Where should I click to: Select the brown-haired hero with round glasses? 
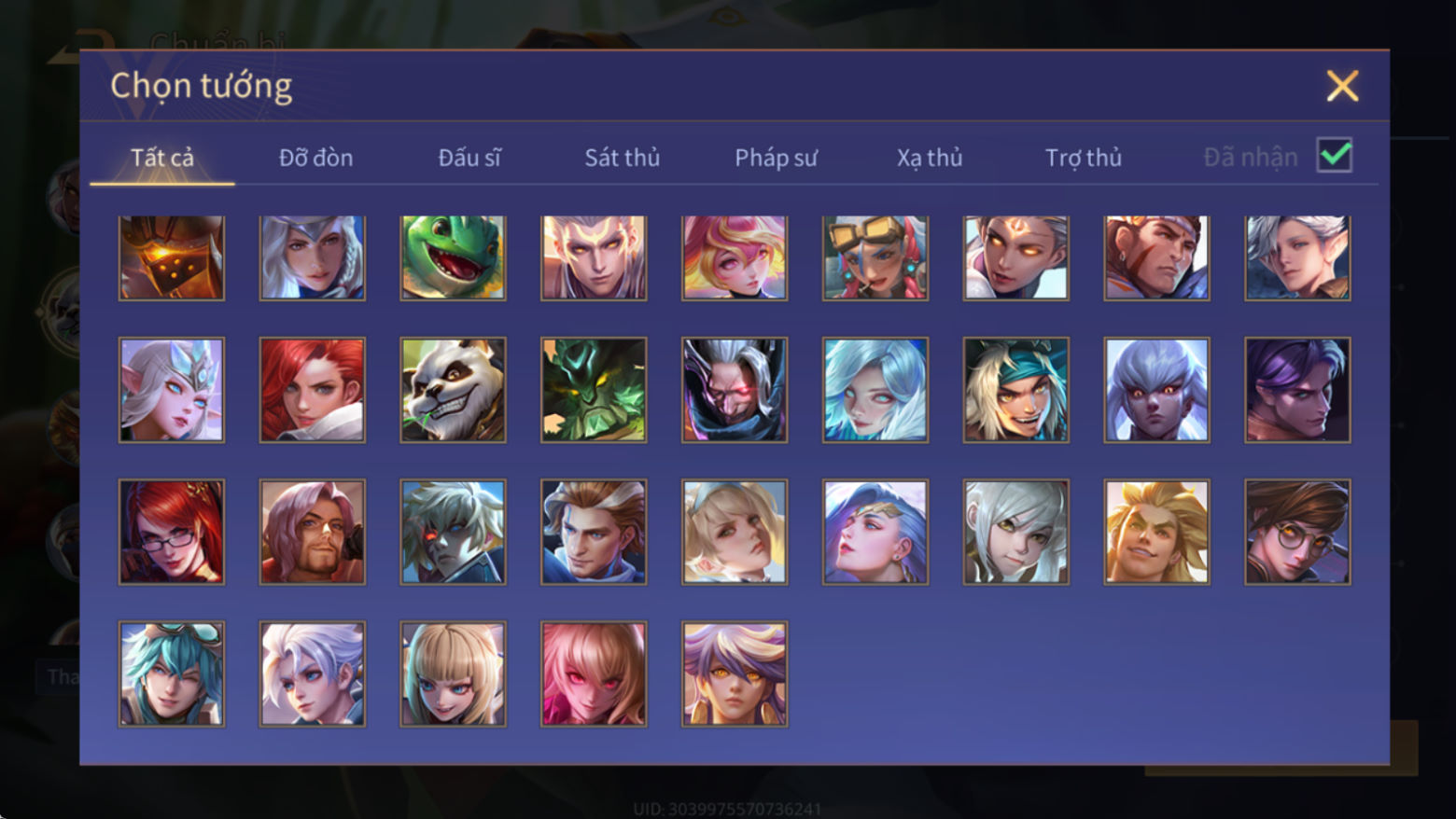(1297, 532)
